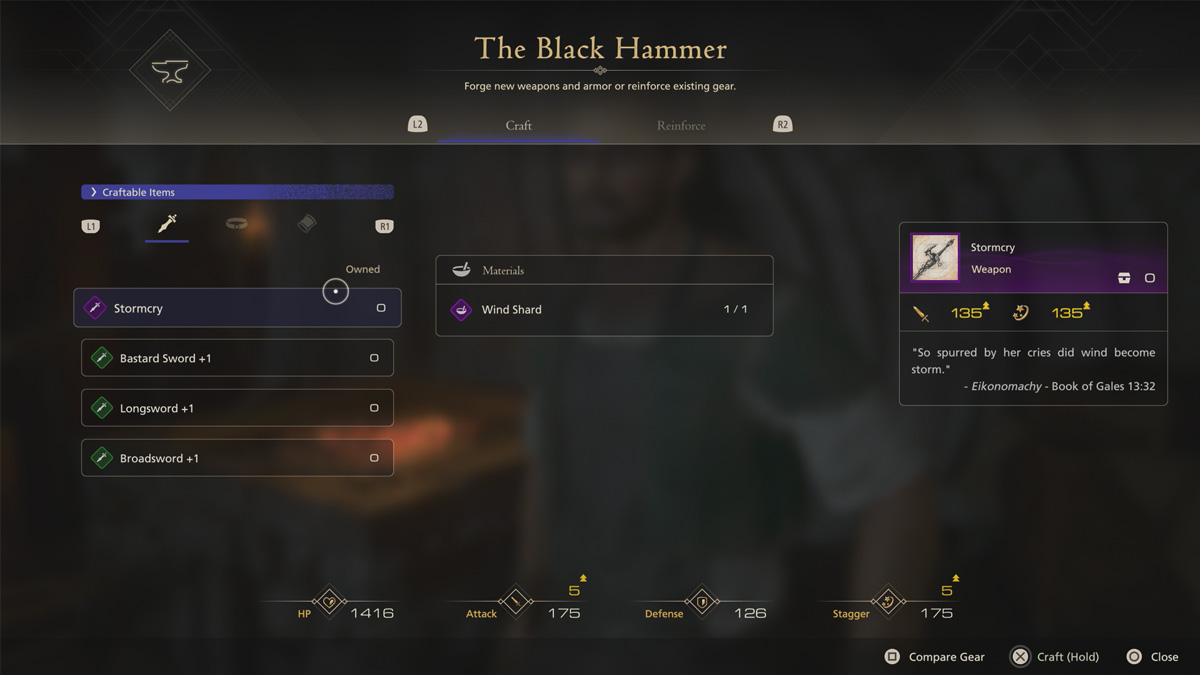
Task: Select the belt armor category icon
Action: click(237, 224)
